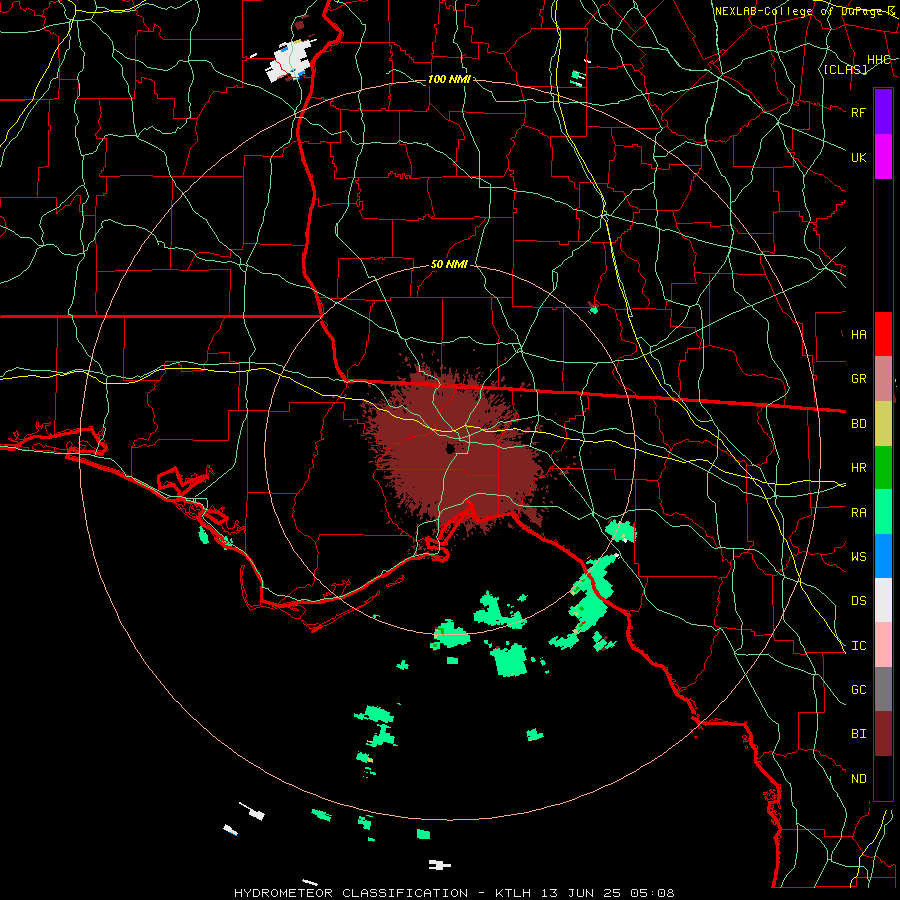Click the BI brown legend swatch
The width and height of the screenshot is (900, 900).
883,734
